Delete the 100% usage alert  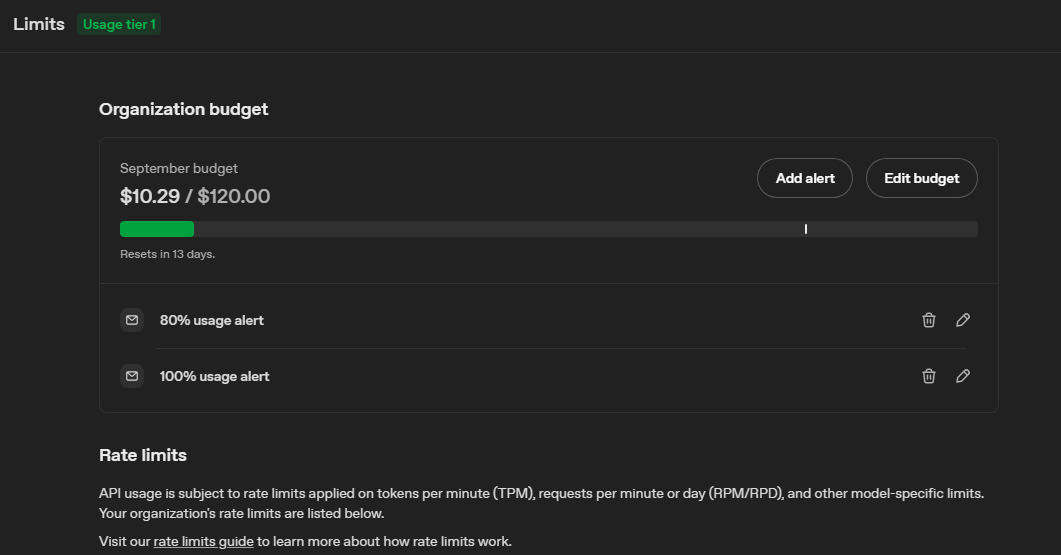click(x=929, y=376)
